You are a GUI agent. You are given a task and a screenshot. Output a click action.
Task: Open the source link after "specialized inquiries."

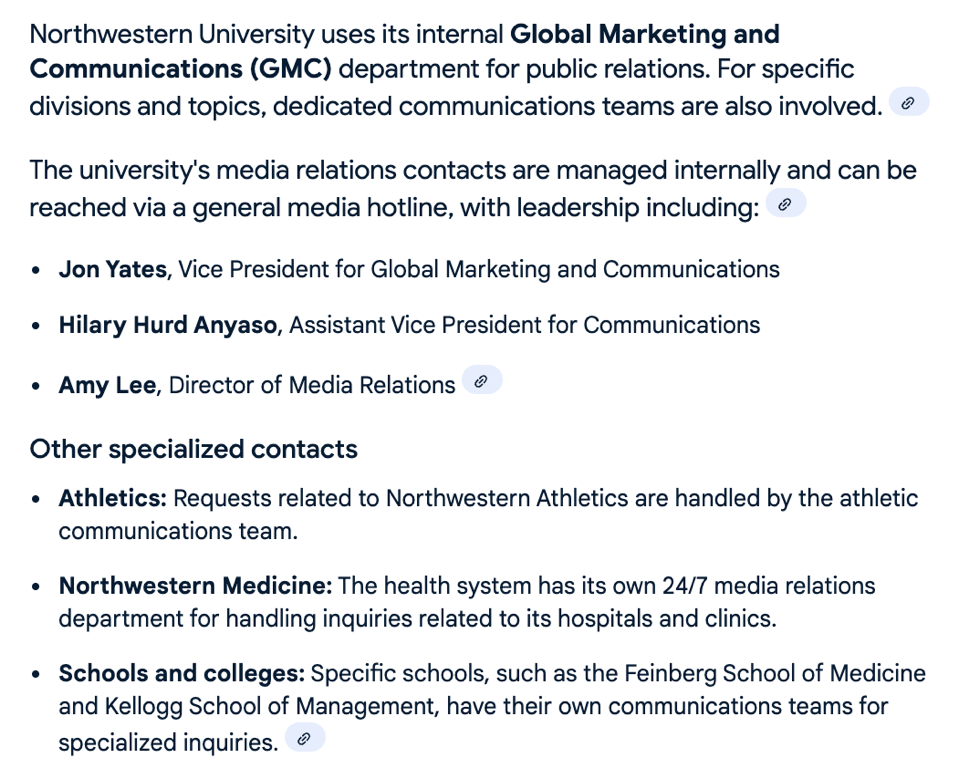[305, 739]
